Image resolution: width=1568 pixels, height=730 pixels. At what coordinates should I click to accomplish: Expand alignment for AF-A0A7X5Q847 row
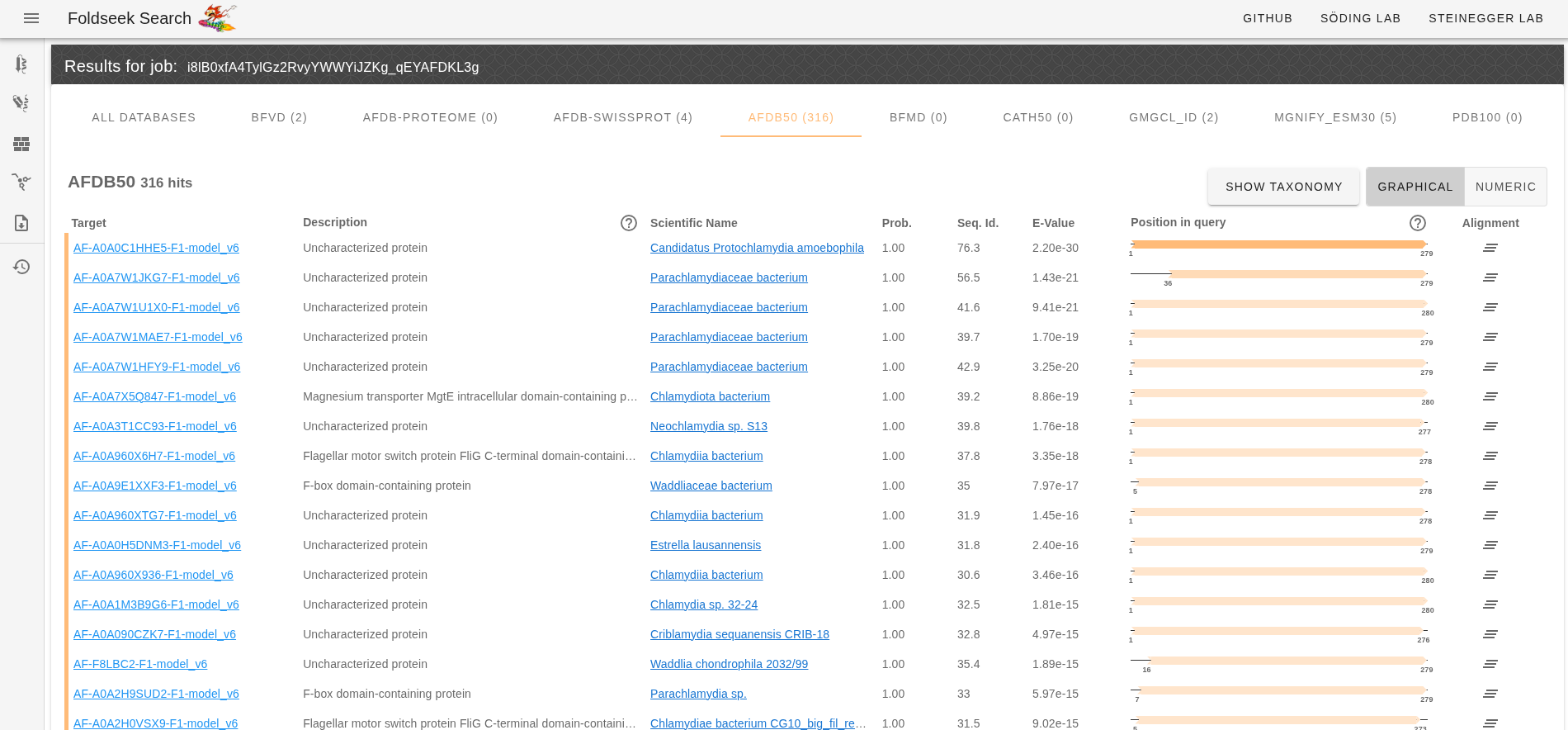coord(1490,396)
